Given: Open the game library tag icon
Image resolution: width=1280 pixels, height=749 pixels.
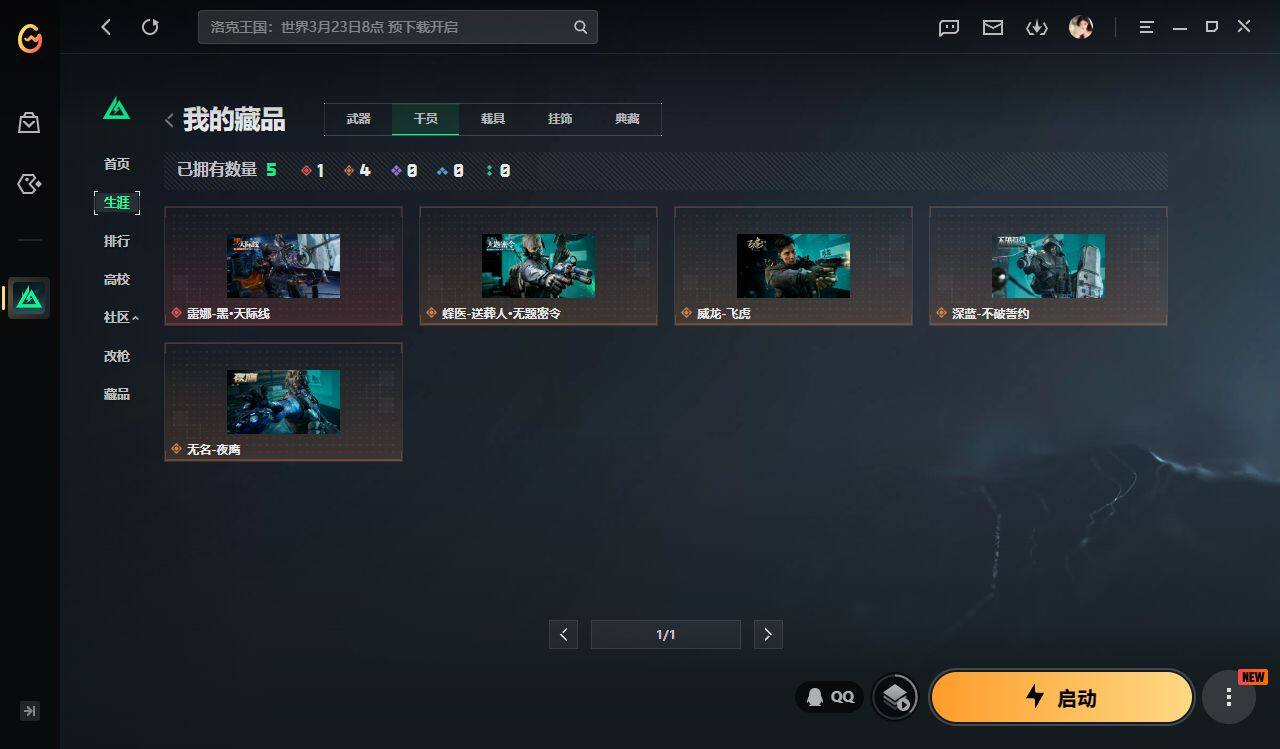Looking at the screenshot, I should pos(29,184).
